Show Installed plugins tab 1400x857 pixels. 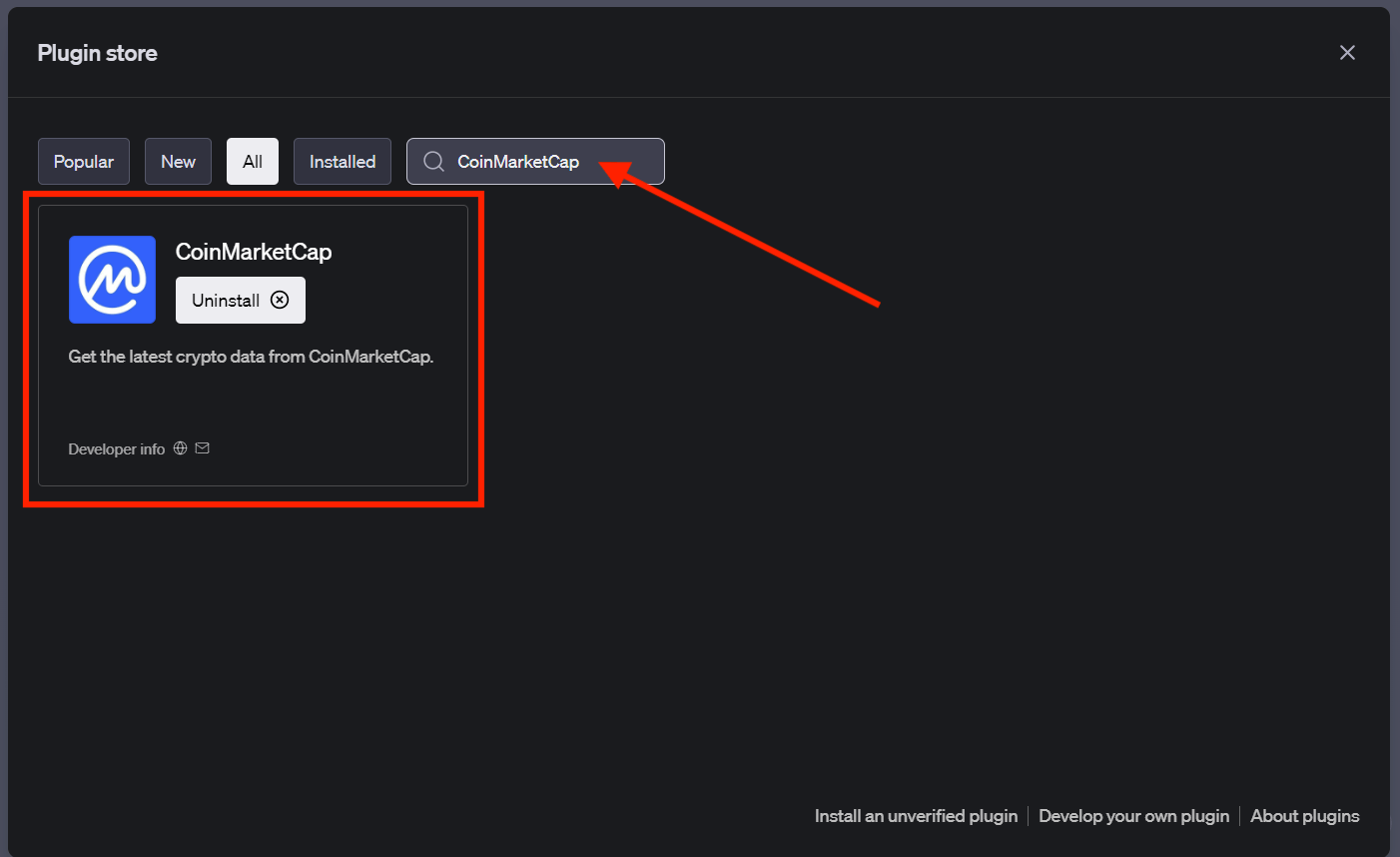pos(343,162)
